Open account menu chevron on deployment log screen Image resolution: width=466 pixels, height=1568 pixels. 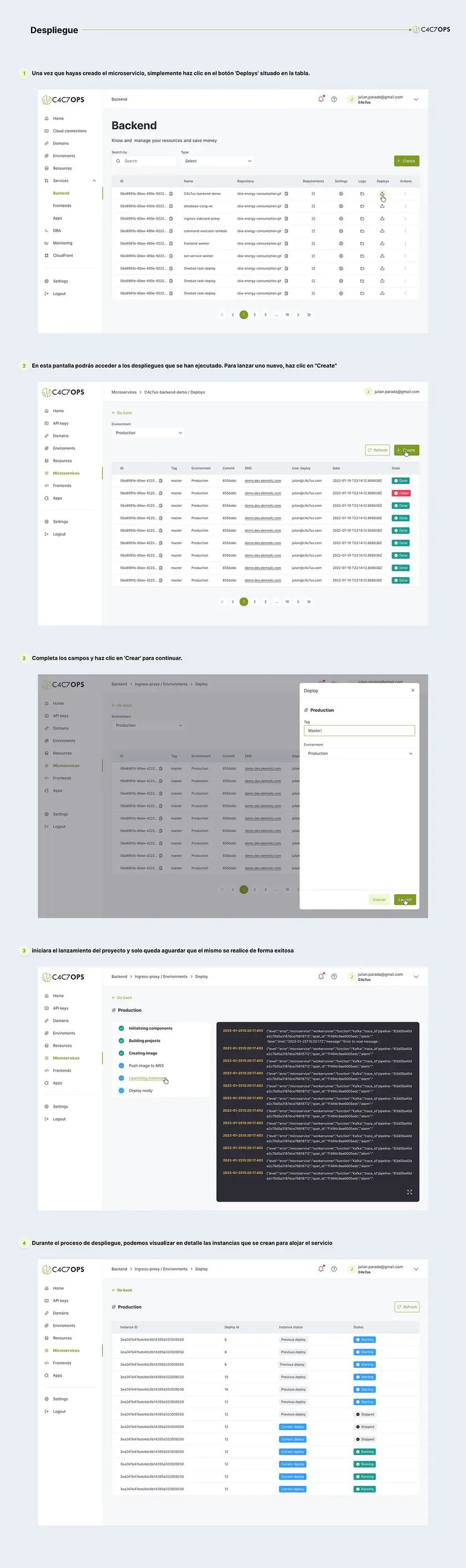coord(416,976)
